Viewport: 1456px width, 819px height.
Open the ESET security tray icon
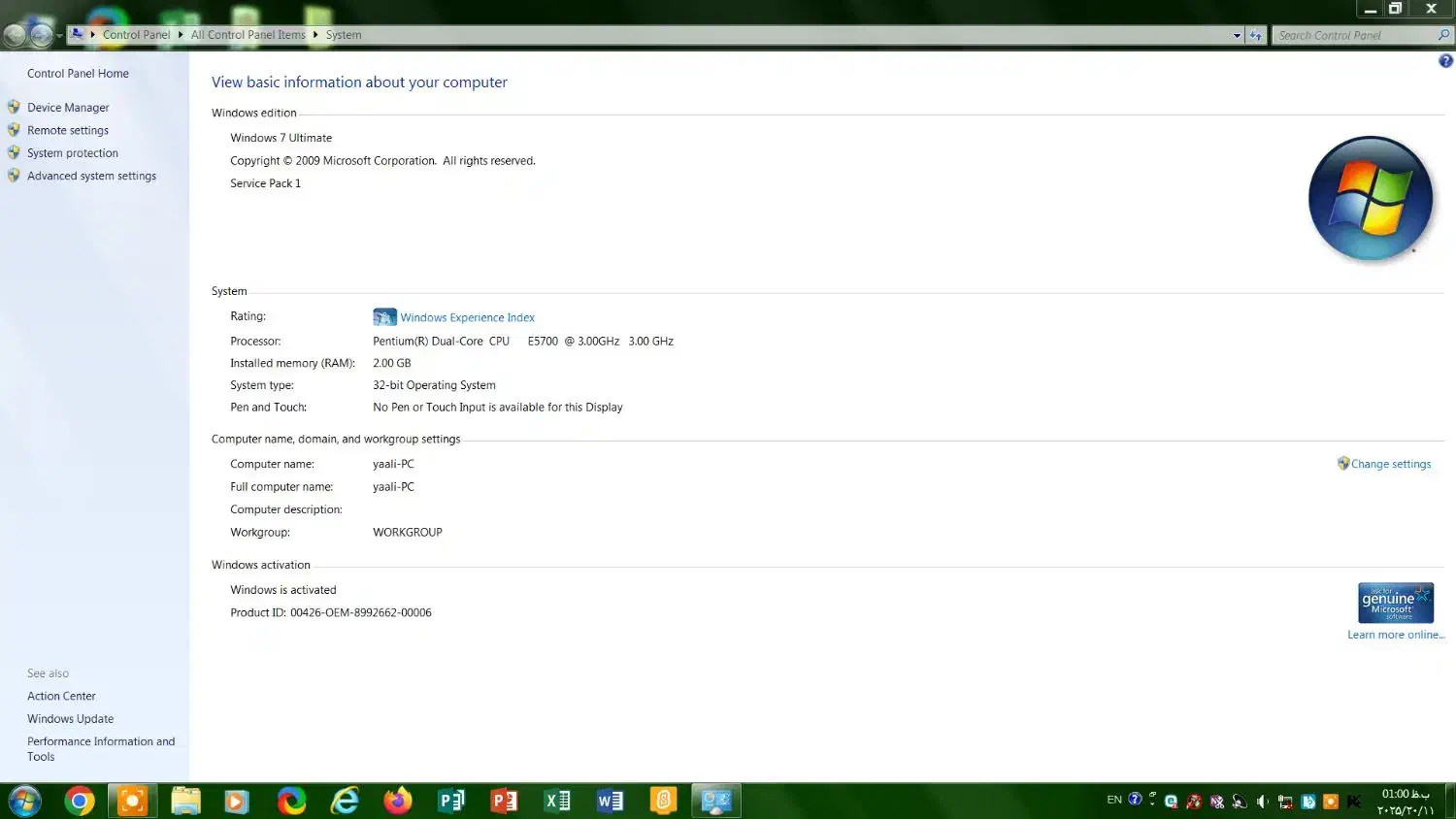[1171, 802]
